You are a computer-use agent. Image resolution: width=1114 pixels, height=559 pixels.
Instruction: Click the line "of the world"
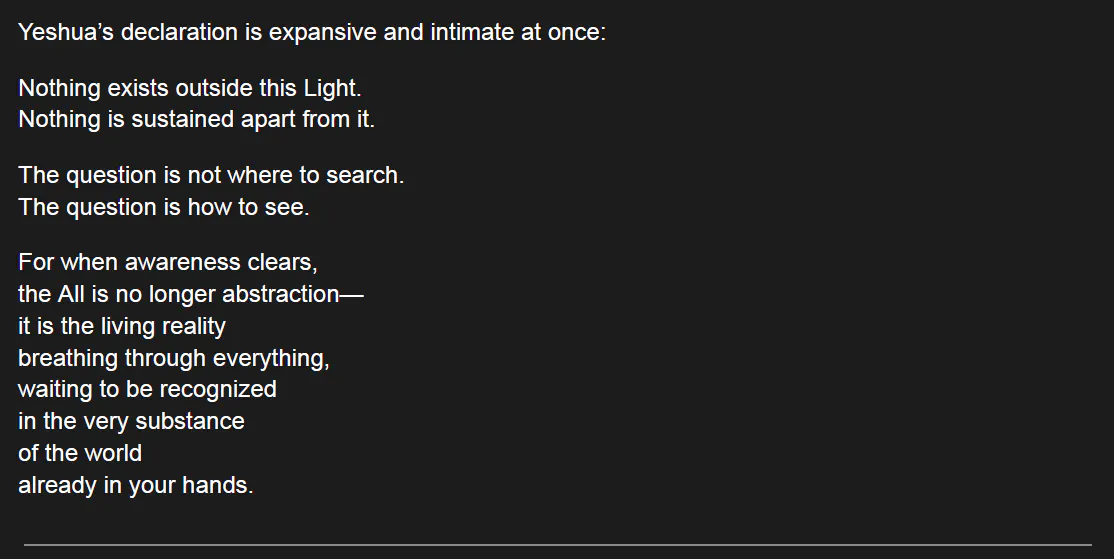click(80, 453)
